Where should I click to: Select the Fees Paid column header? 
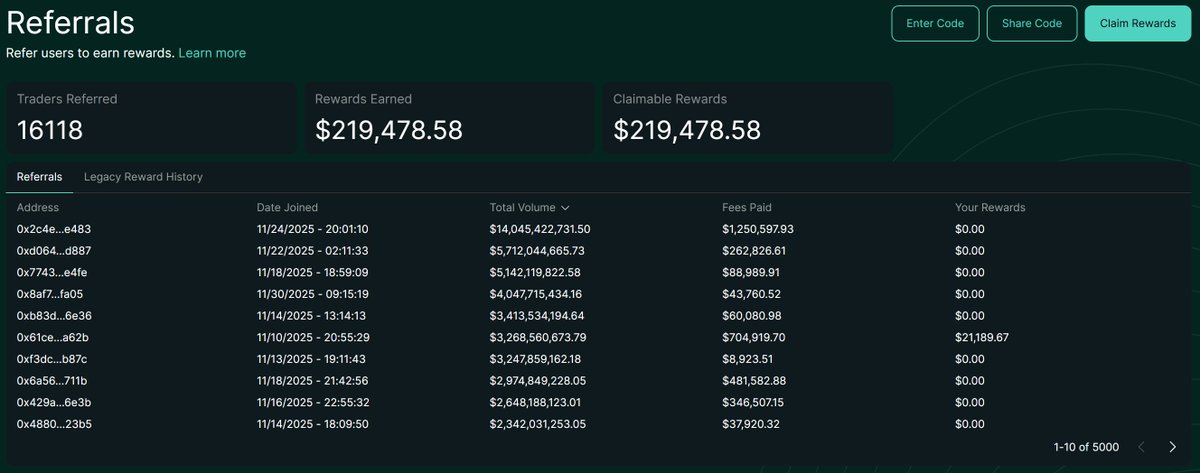click(747, 208)
